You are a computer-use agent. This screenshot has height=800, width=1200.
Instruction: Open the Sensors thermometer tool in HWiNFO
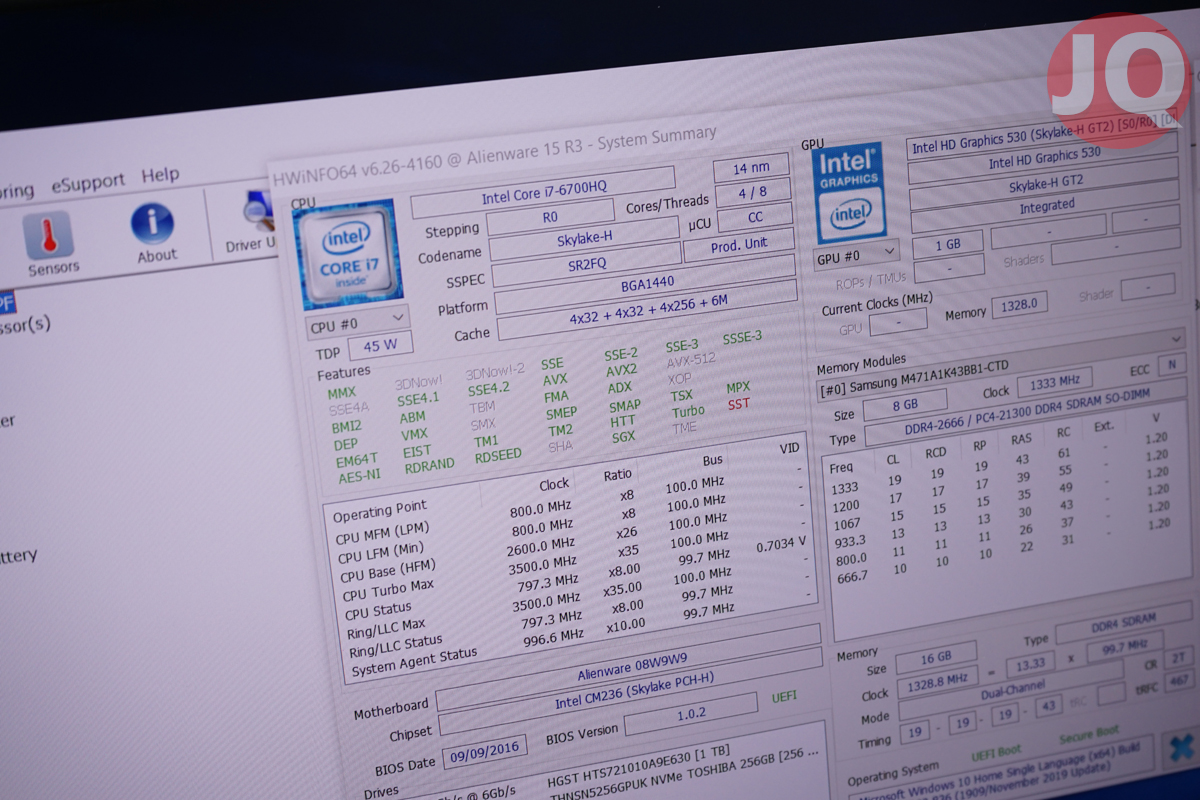(50, 243)
